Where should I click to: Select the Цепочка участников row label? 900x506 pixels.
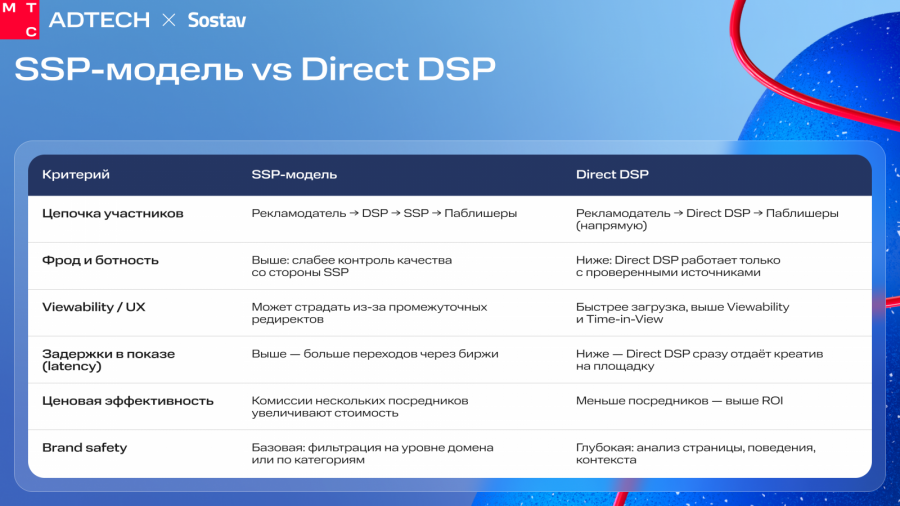(112, 213)
